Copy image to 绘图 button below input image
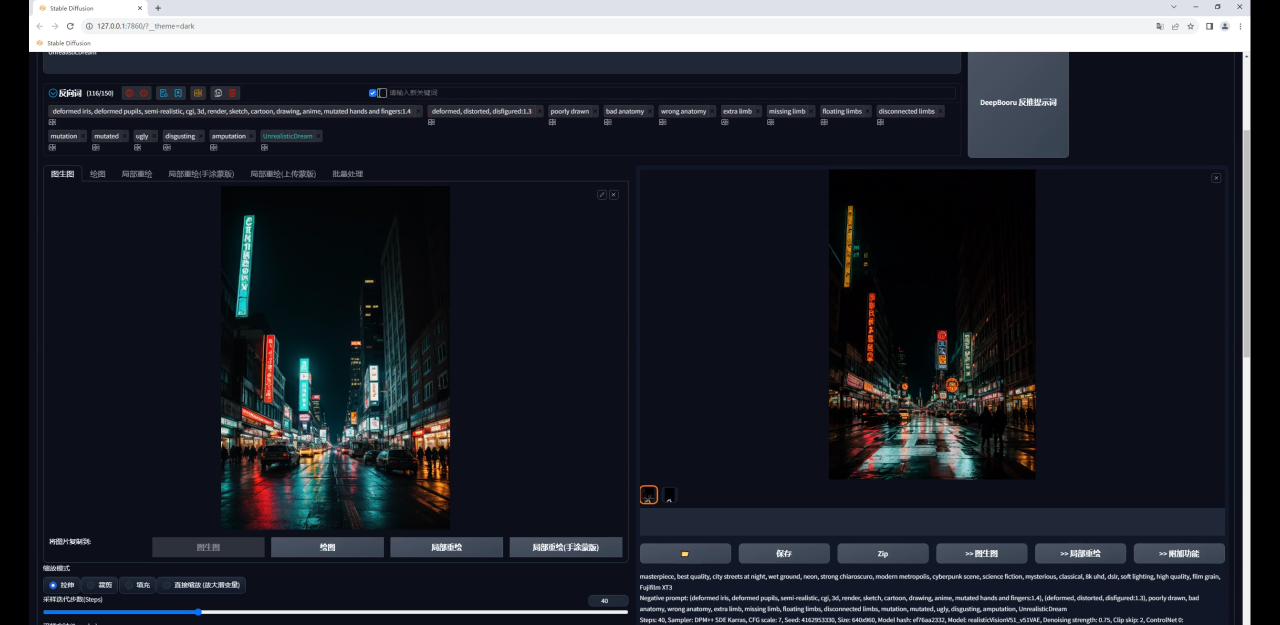1280x625 pixels. (327, 547)
